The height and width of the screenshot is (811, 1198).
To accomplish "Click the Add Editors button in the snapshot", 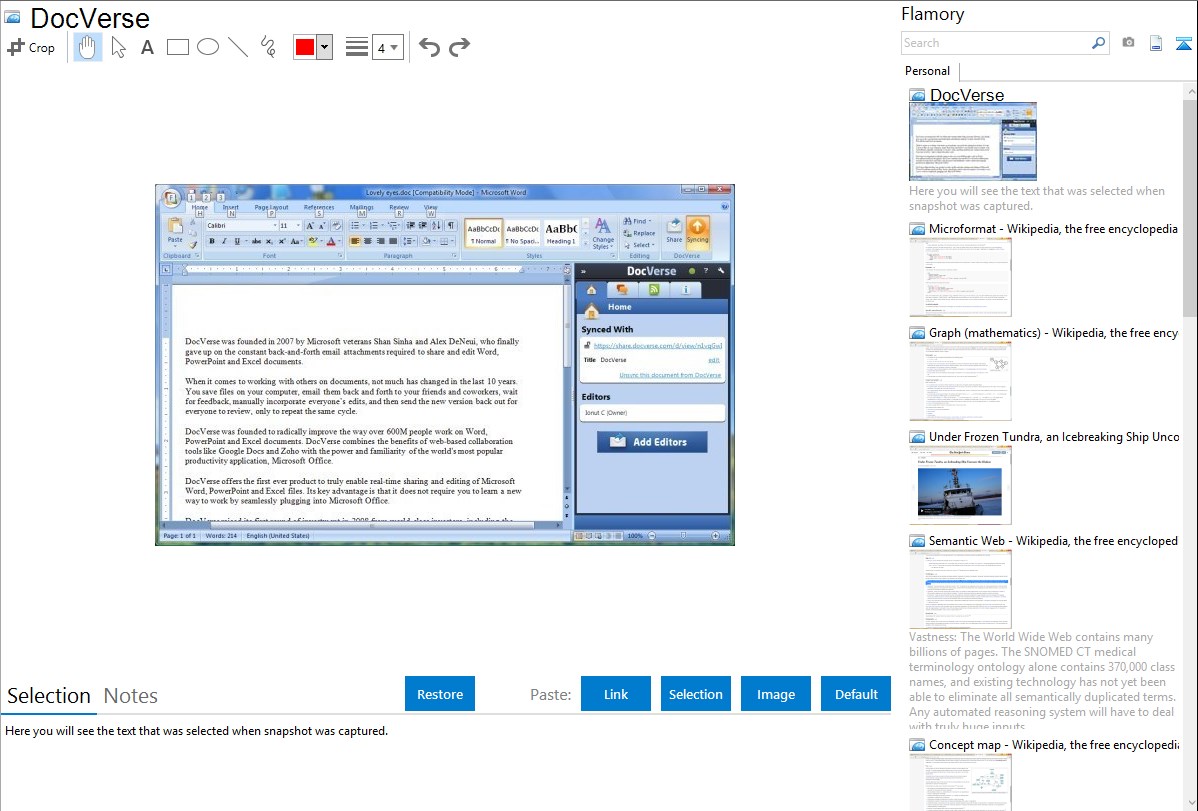I will click(652, 442).
